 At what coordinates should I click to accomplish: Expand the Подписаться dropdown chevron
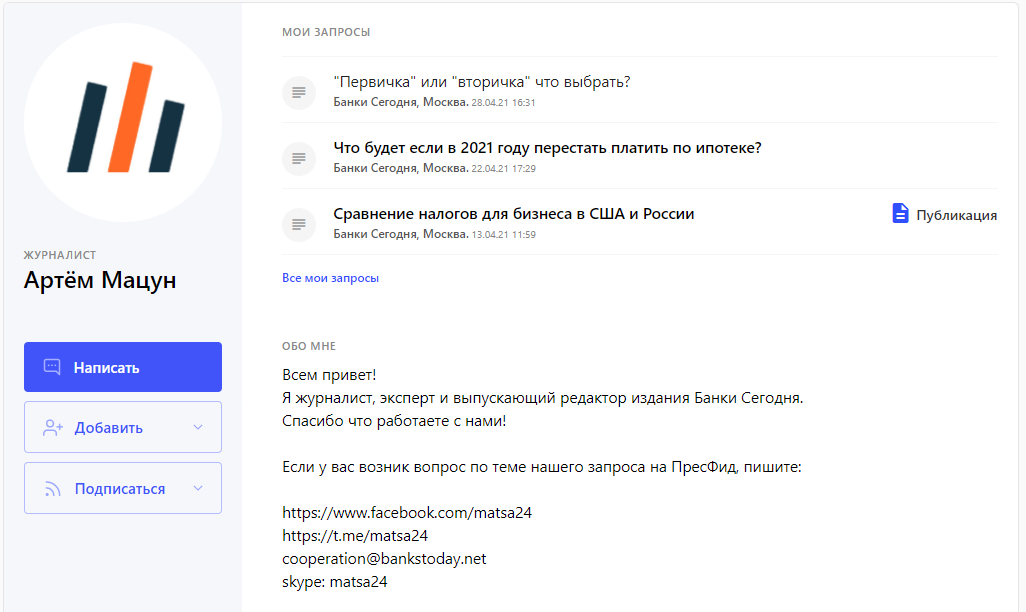pos(198,489)
